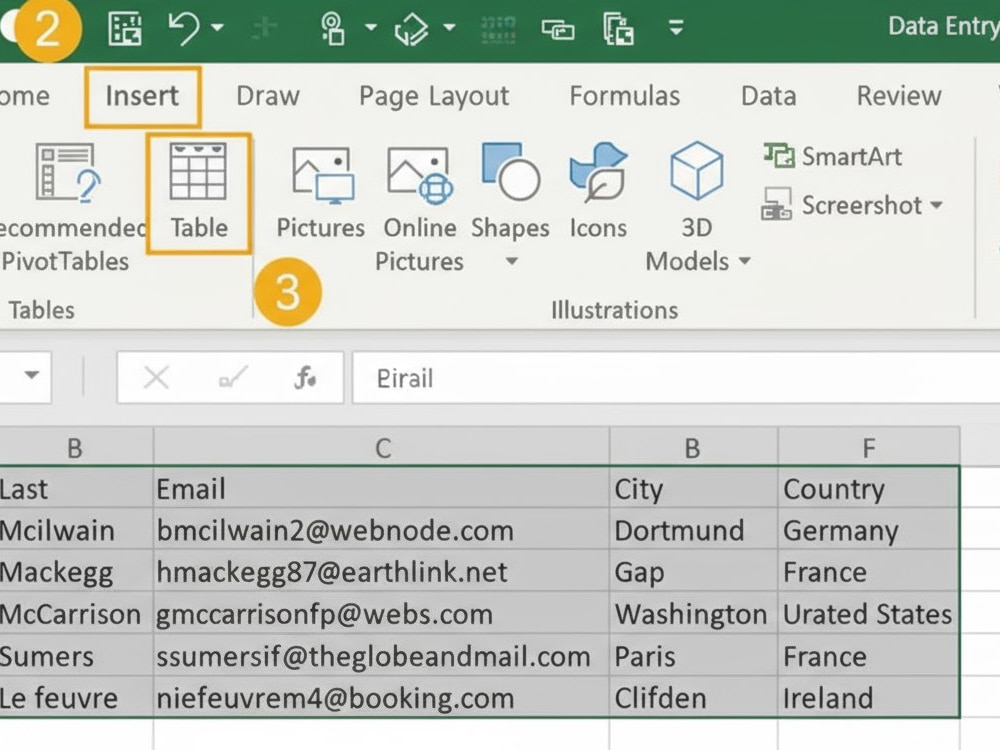This screenshot has width=1000, height=750.
Task: Click the Shapes icon
Action: [511, 172]
